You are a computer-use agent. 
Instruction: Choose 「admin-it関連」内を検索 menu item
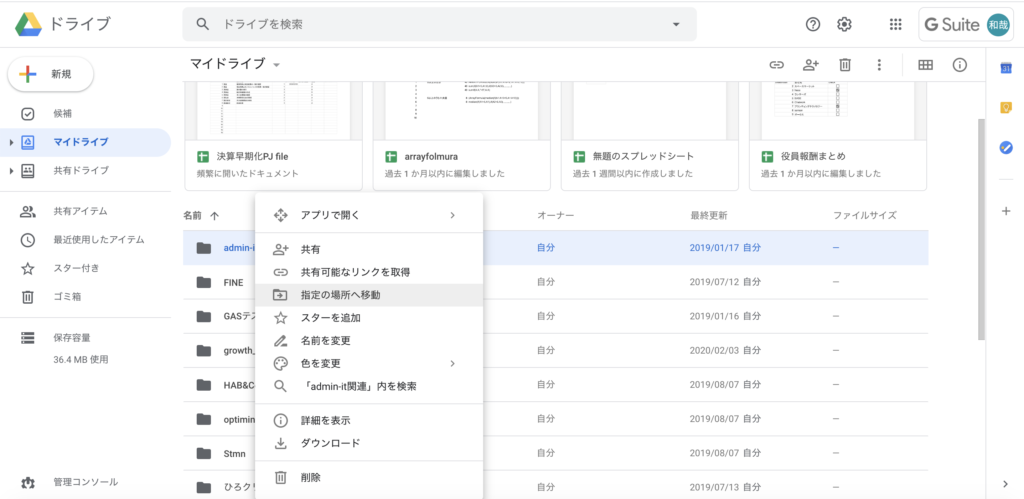369,386
